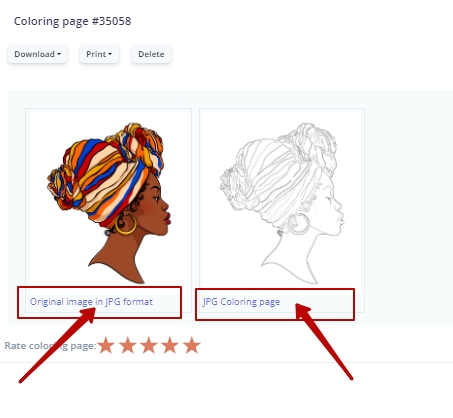Viewport: 453px width, 418px height.
Task: Open the Original image in JPG format link
Action: pyautogui.click(x=91, y=302)
